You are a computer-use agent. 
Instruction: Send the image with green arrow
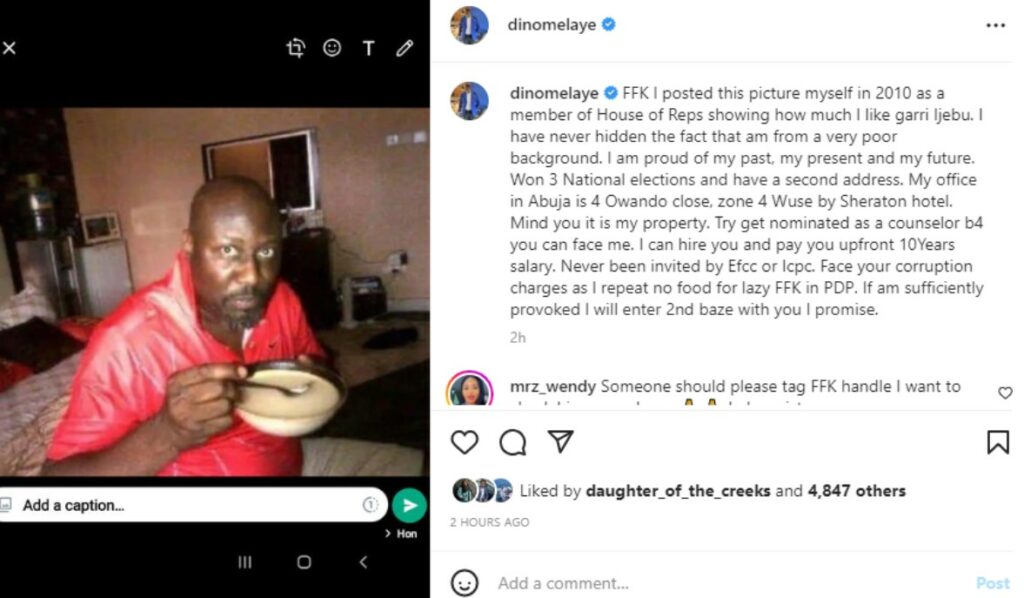coord(409,505)
